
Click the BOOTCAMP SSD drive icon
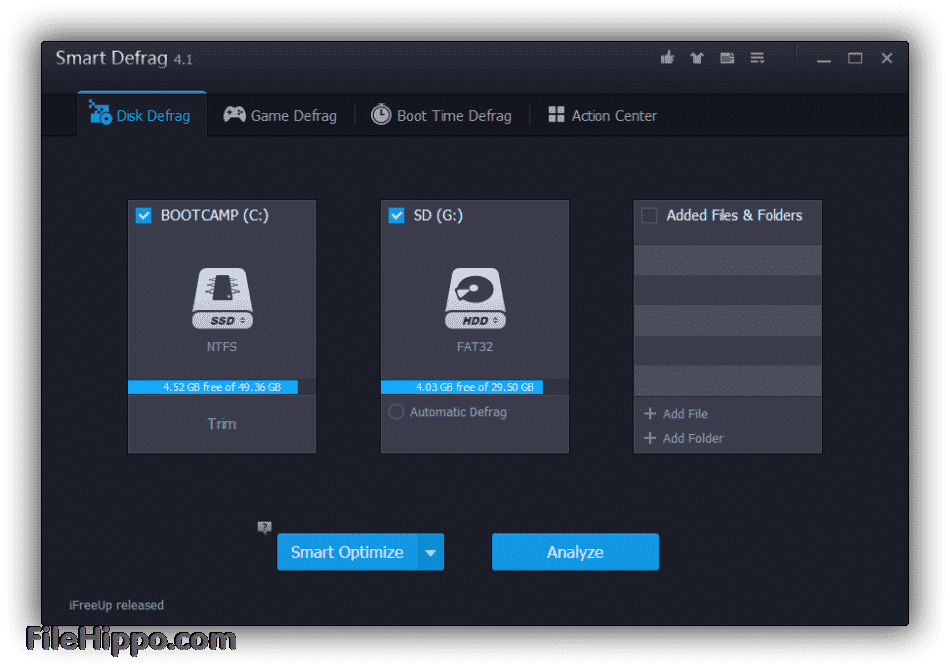(x=222, y=298)
